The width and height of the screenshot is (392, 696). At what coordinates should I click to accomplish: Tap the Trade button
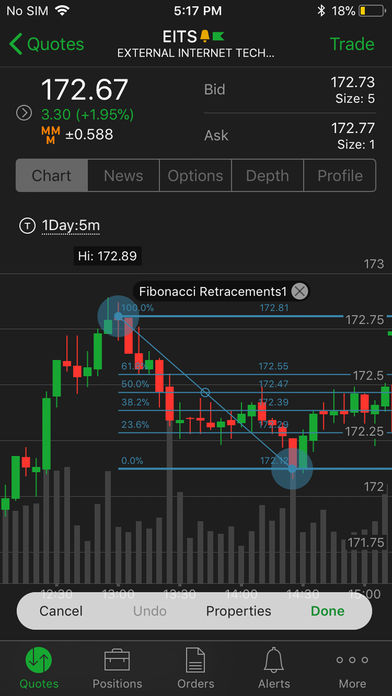click(x=352, y=44)
